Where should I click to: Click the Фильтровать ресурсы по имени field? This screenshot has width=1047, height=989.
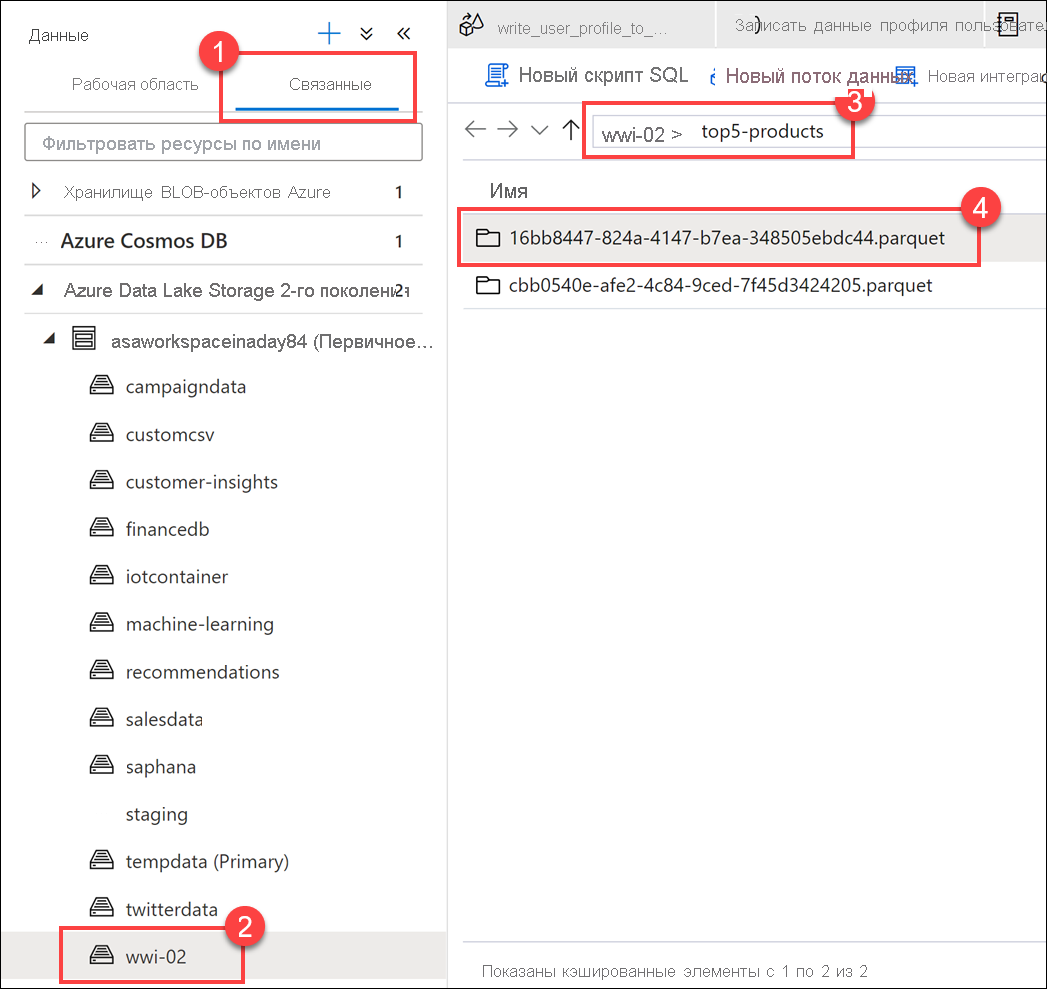223,142
